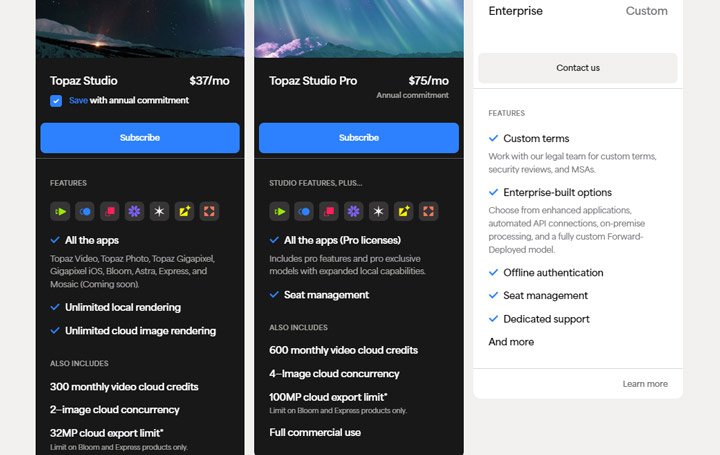720x455 pixels.
Task: Click the Topaz Studio plan title
Action: point(84,81)
